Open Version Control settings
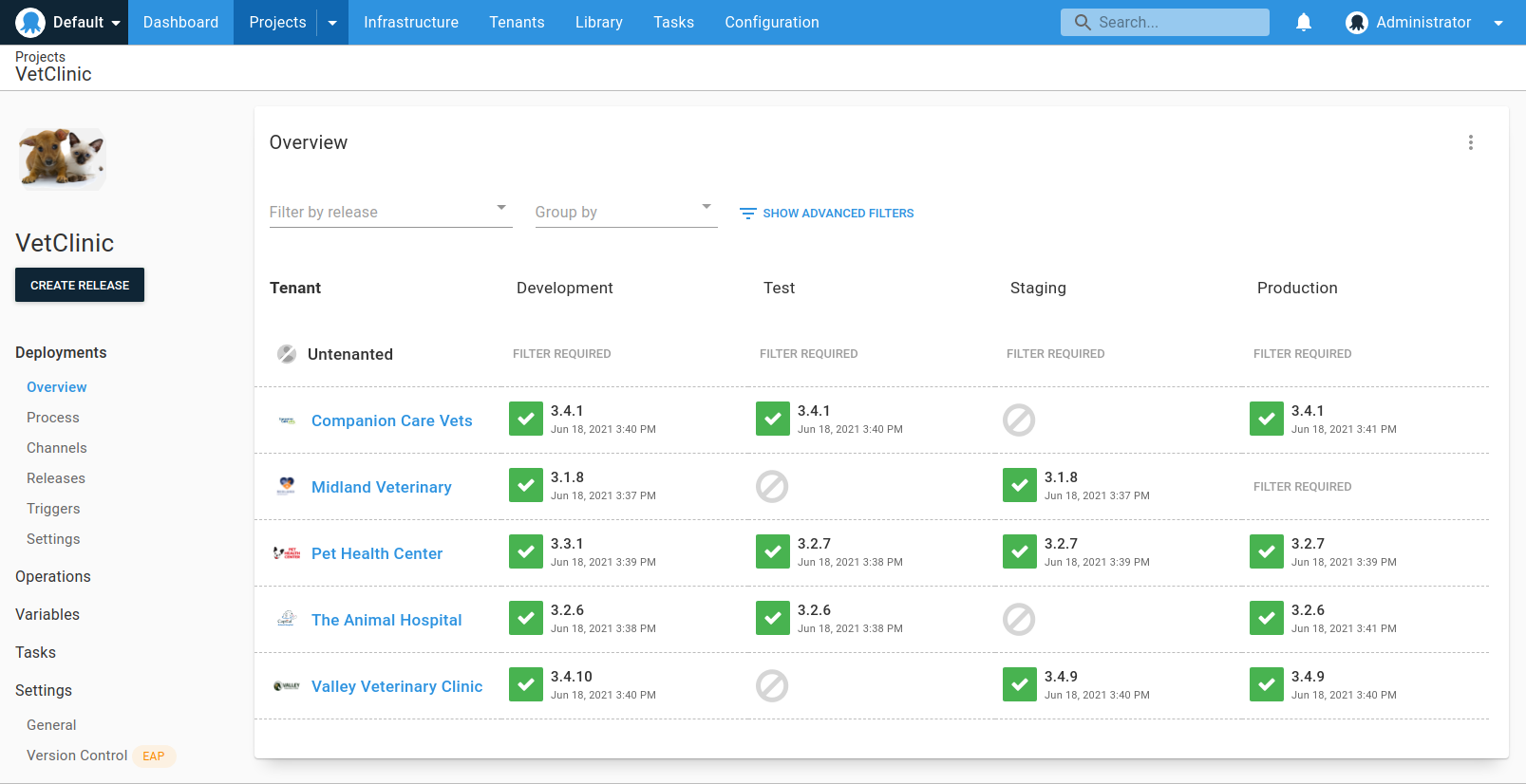The height and width of the screenshot is (784, 1526). point(77,756)
